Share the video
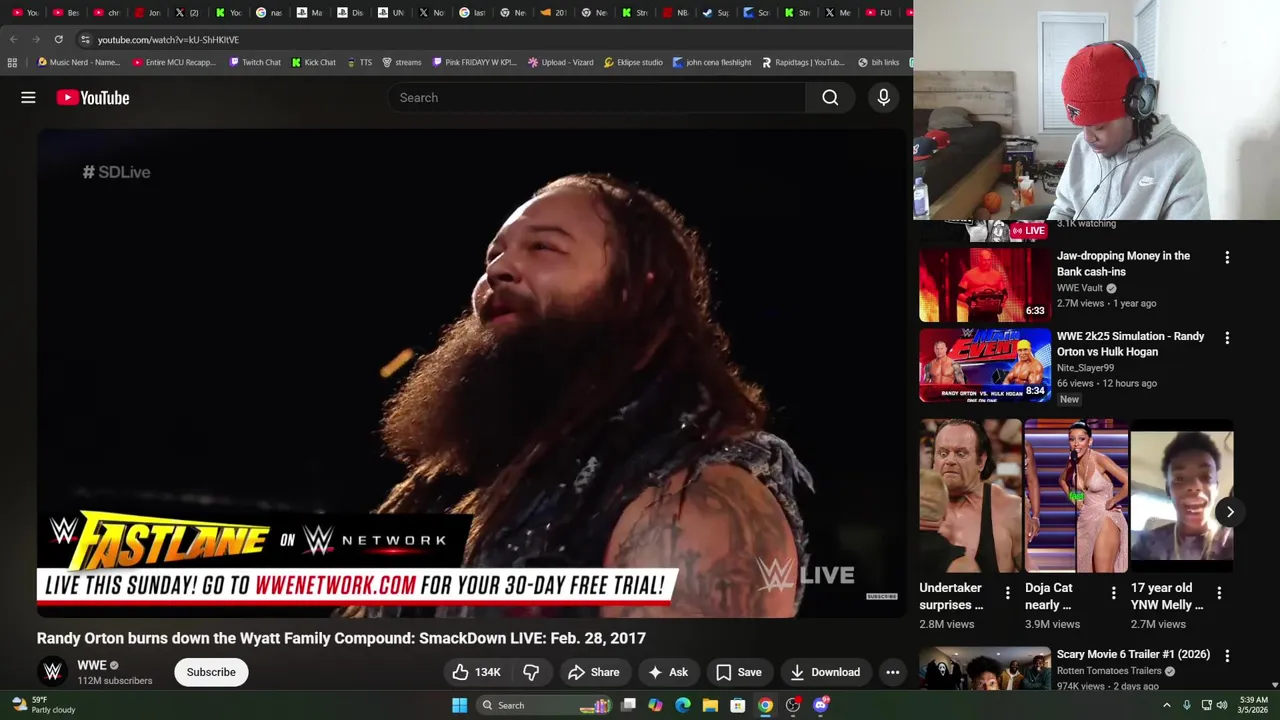This screenshot has height=720, width=1280. click(594, 672)
